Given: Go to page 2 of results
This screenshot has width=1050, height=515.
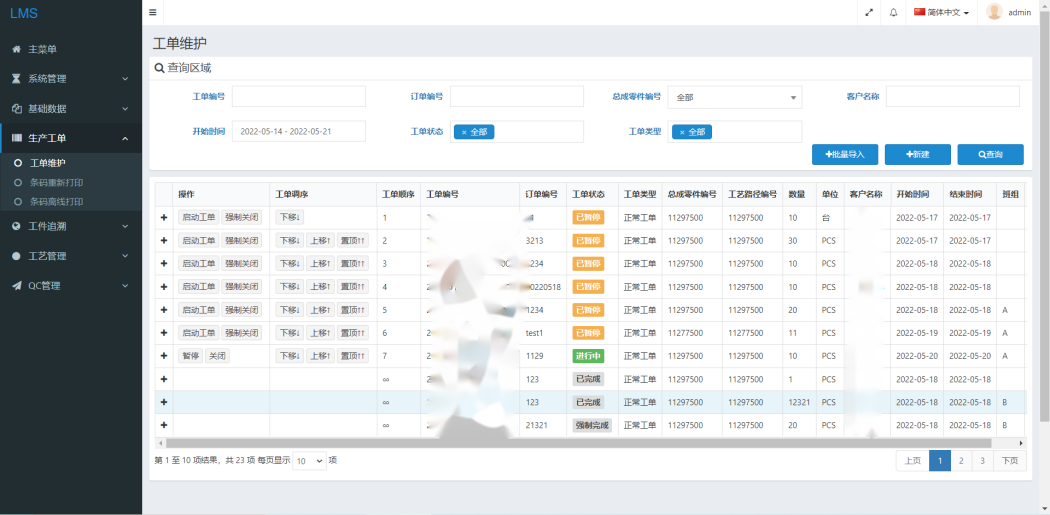Looking at the screenshot, I should (x=960, y=460).
